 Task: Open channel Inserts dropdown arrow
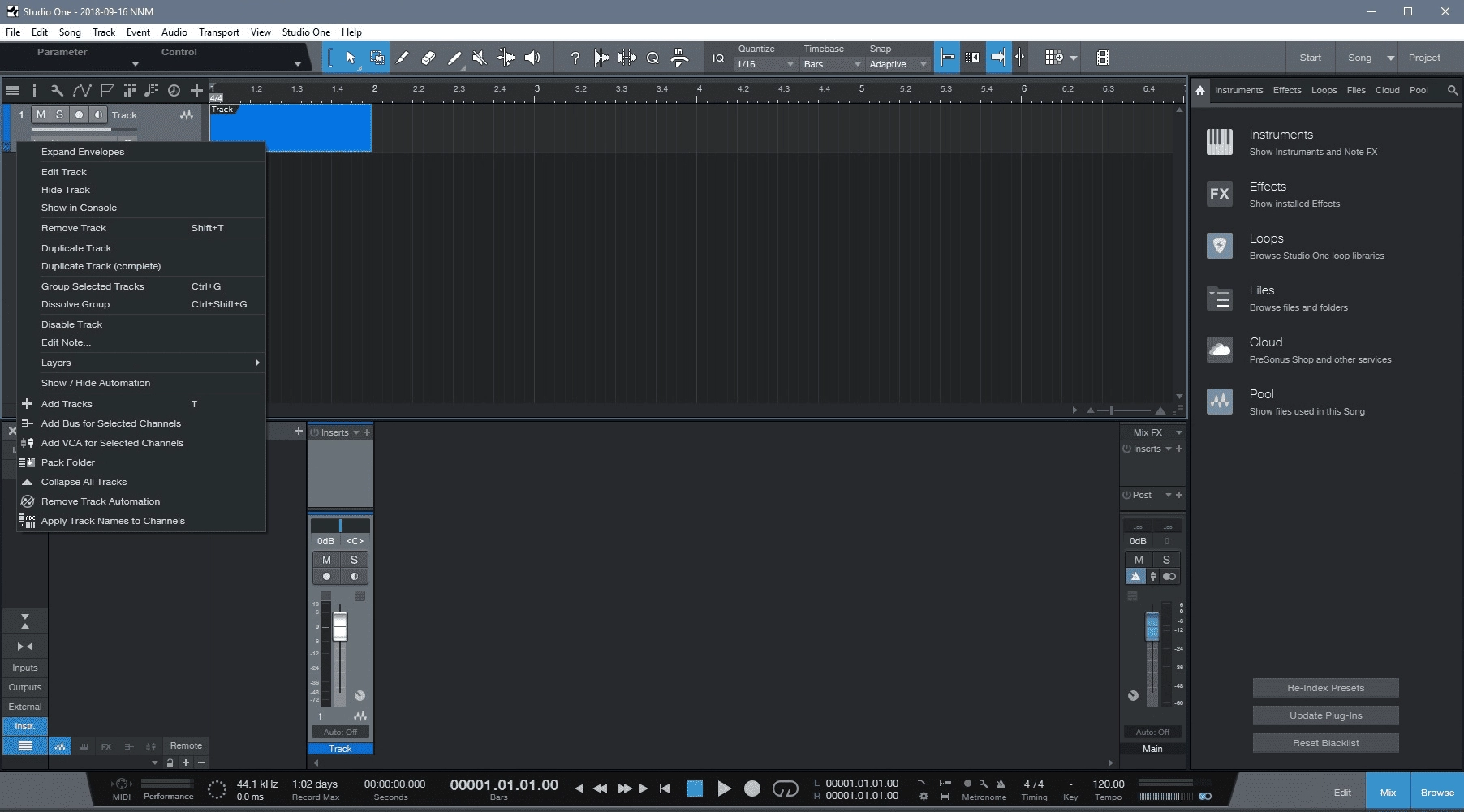pos(355,432)
